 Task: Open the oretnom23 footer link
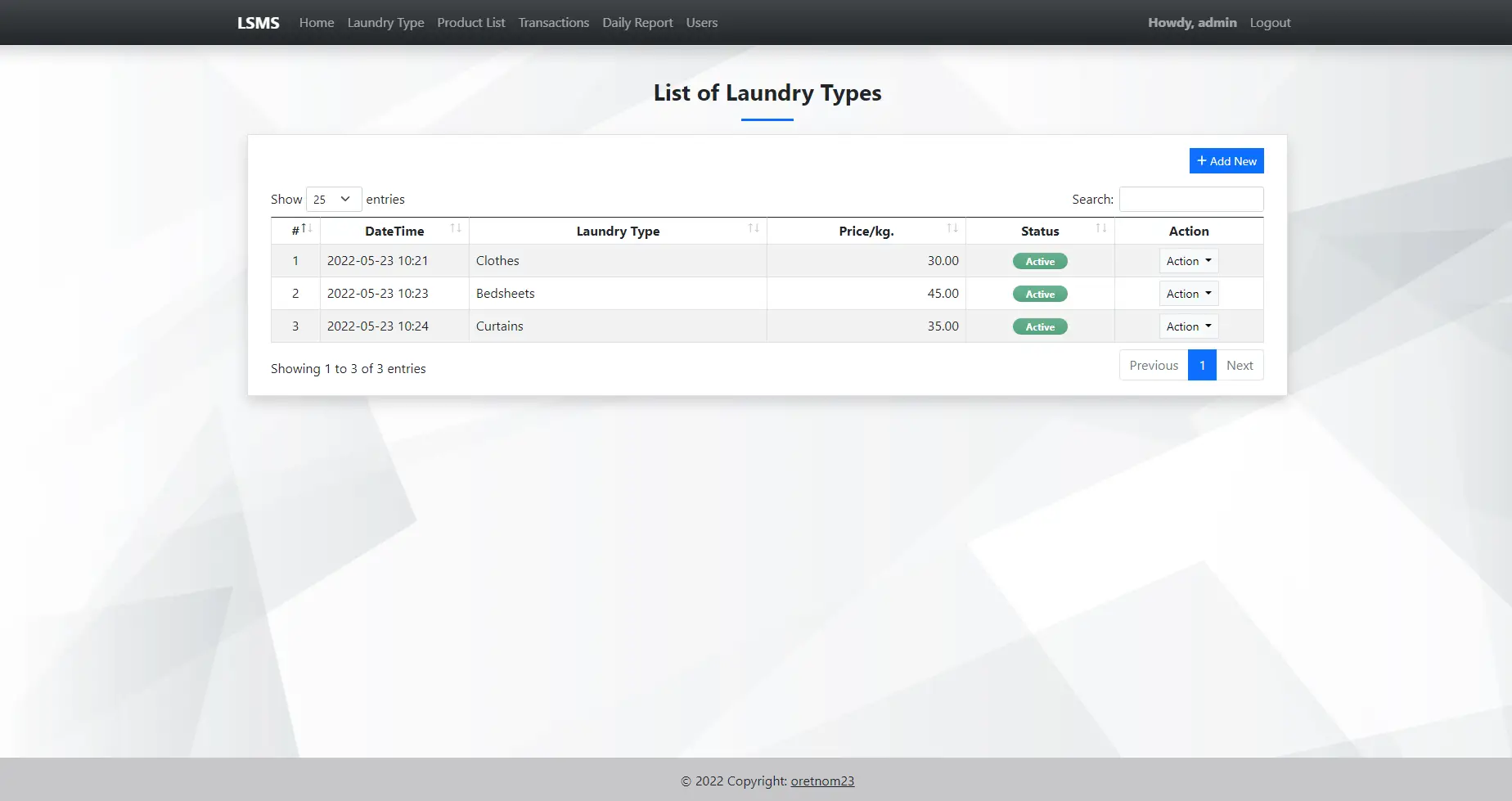pos(822,781)
